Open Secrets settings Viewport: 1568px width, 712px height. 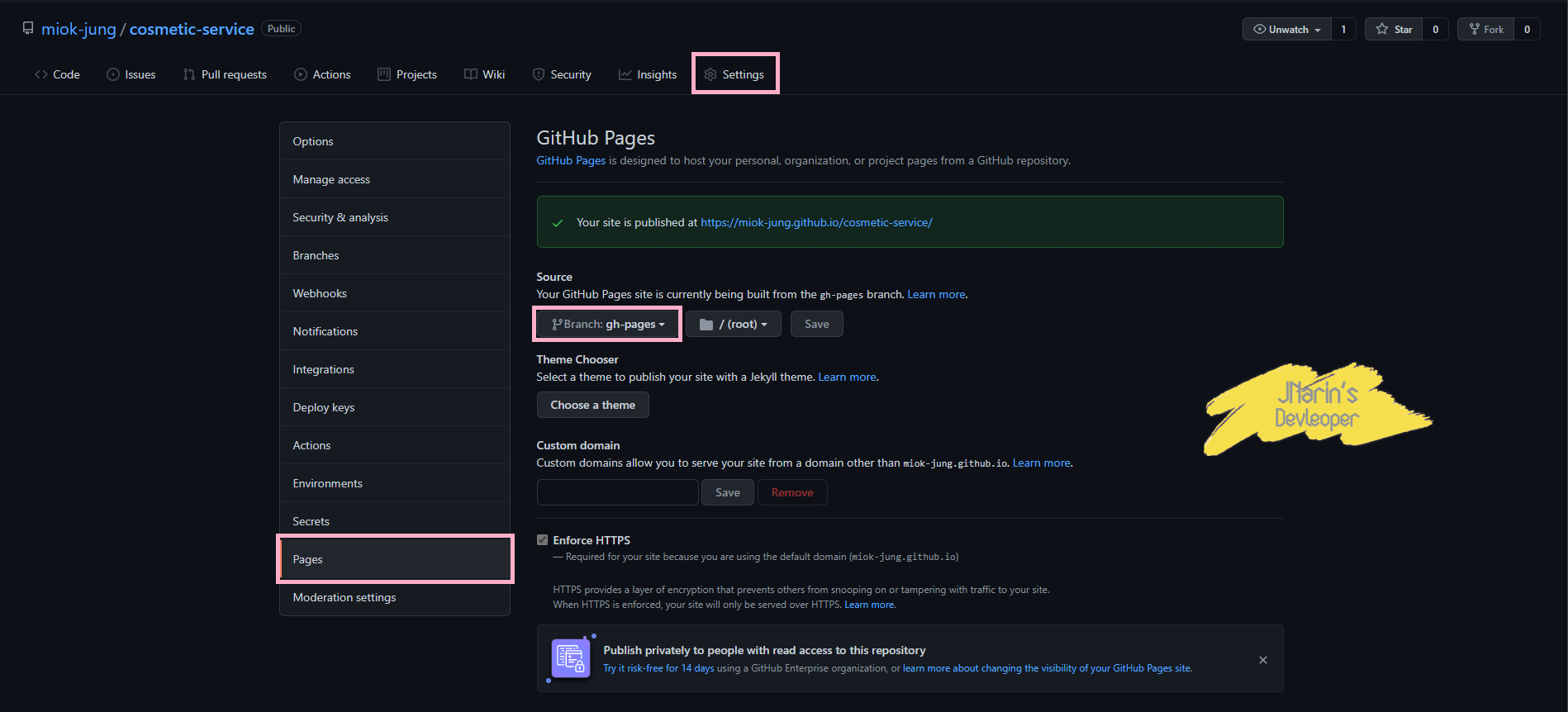395,521
